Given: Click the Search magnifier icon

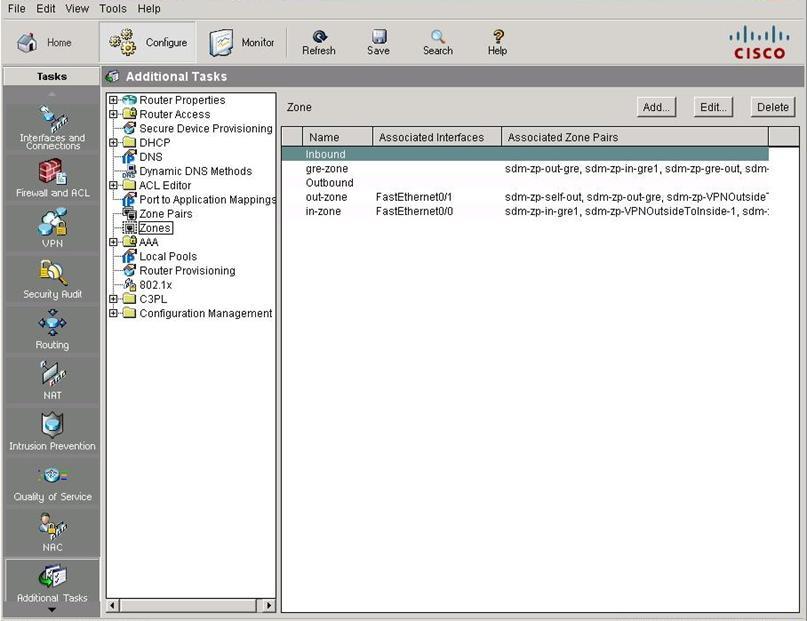Looking at the screenshot, I should pyautogui.click(x=438, y=36).
